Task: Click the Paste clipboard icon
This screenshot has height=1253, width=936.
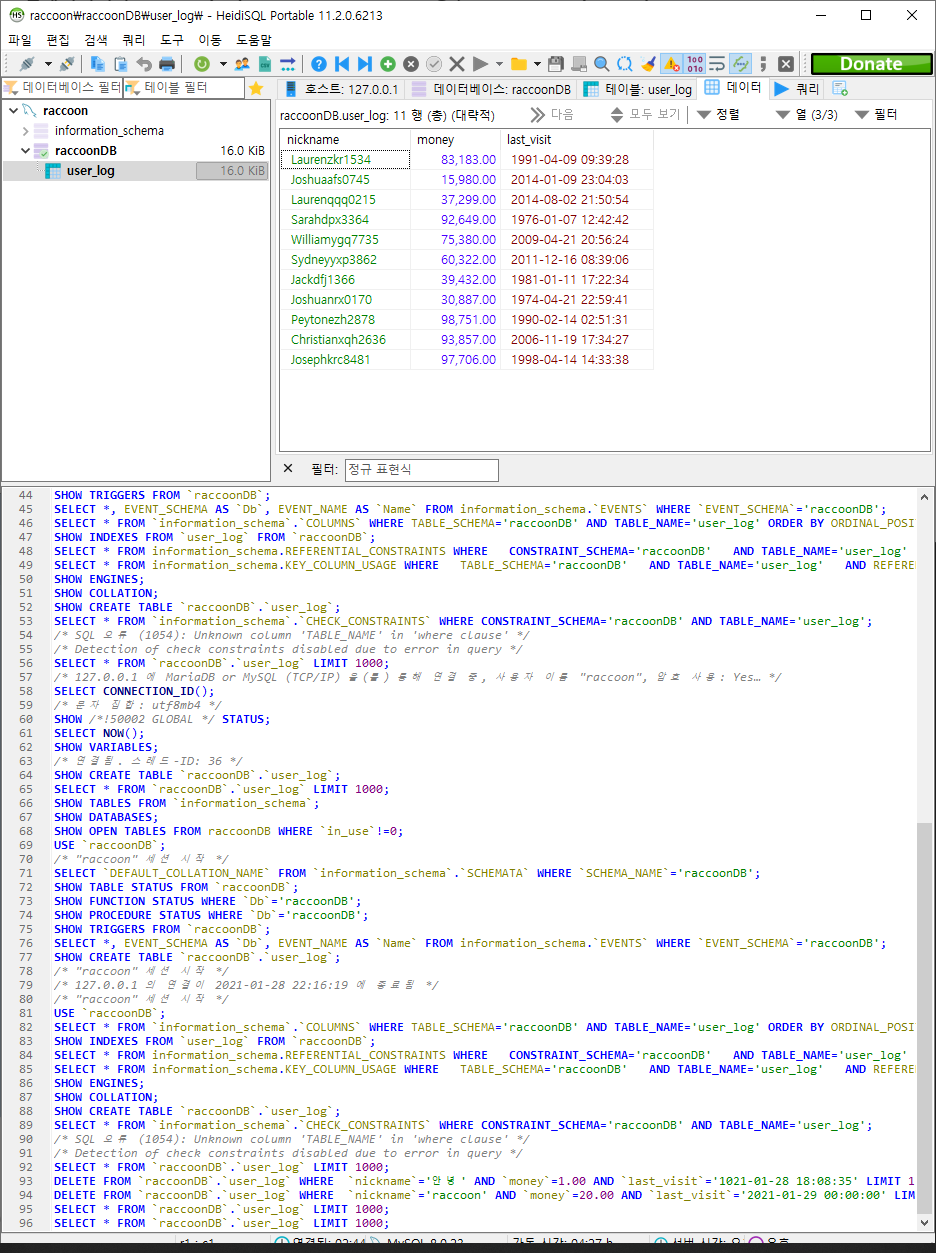Action: point(121,63)
